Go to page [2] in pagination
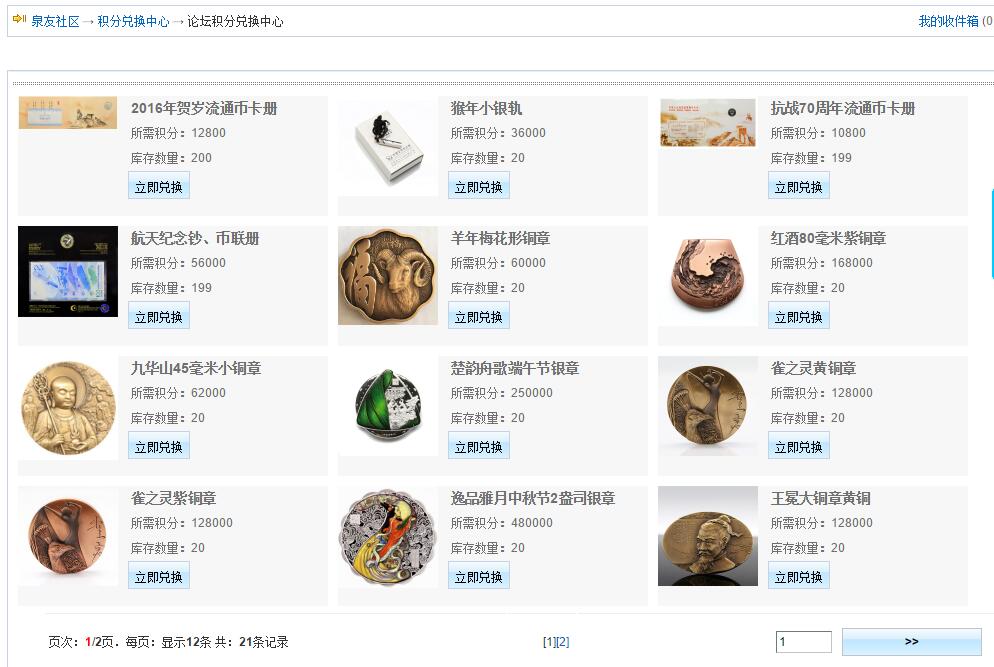Screen dimensions: 994x667 pyautogui.click(x=563, y=642)
